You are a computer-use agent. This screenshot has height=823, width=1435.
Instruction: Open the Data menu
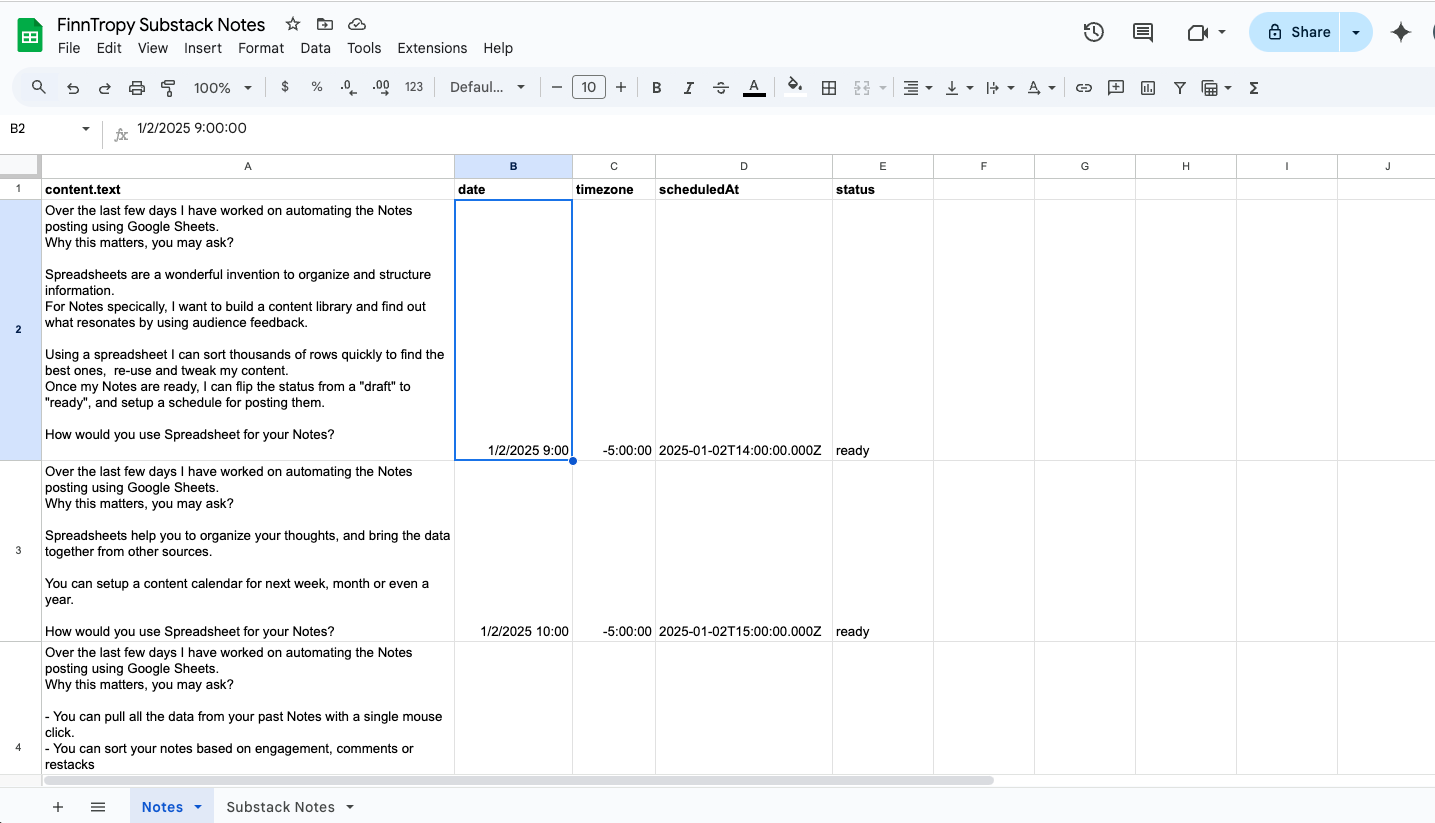(315, 48)
